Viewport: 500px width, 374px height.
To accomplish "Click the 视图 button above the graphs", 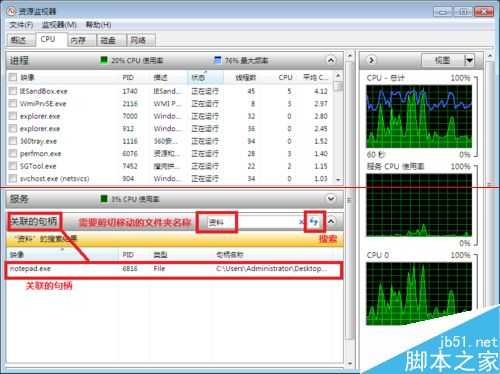I will pyautogui.click(x=443, y=60).
